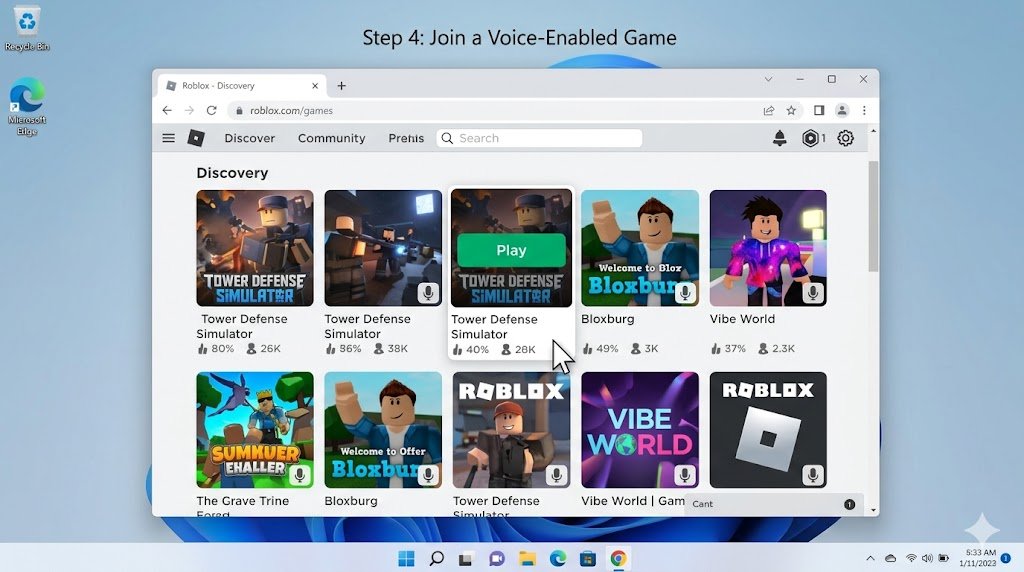Click the page vertical scrollbar thumb
Screen dimensions: 1024x572
click(873, 215)
